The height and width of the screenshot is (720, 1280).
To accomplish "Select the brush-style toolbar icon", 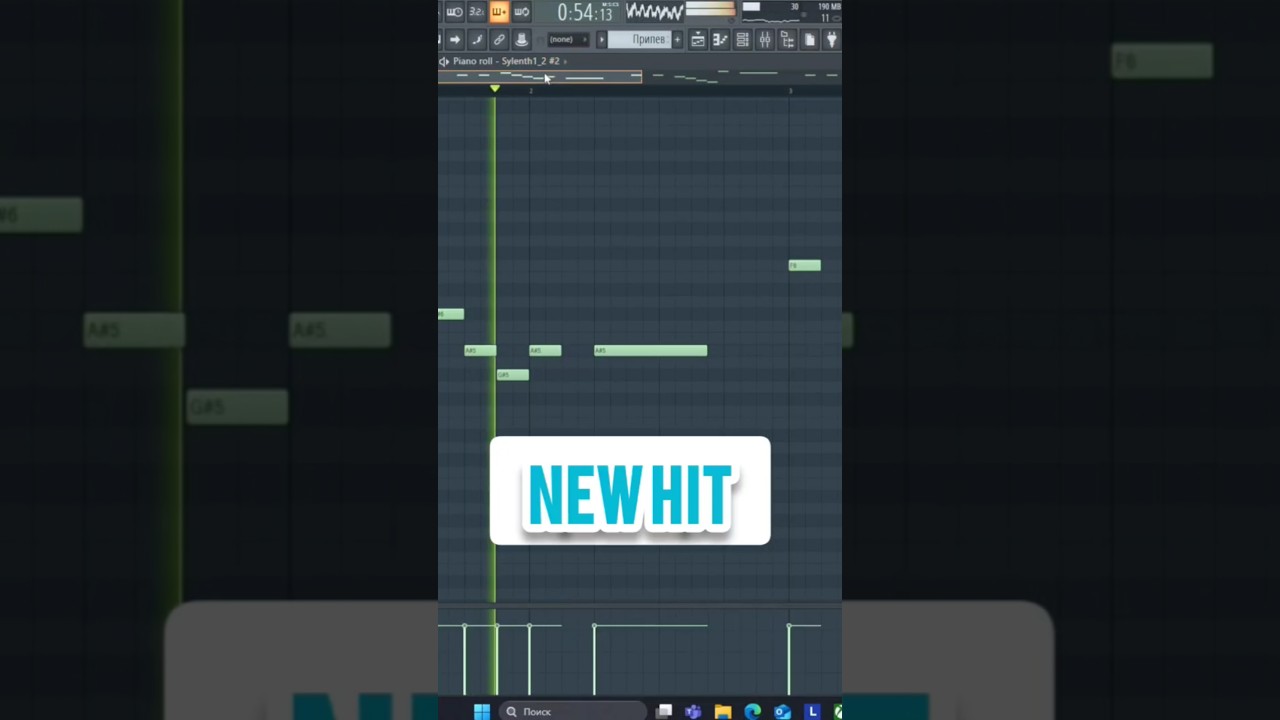I will coord(477,40).
